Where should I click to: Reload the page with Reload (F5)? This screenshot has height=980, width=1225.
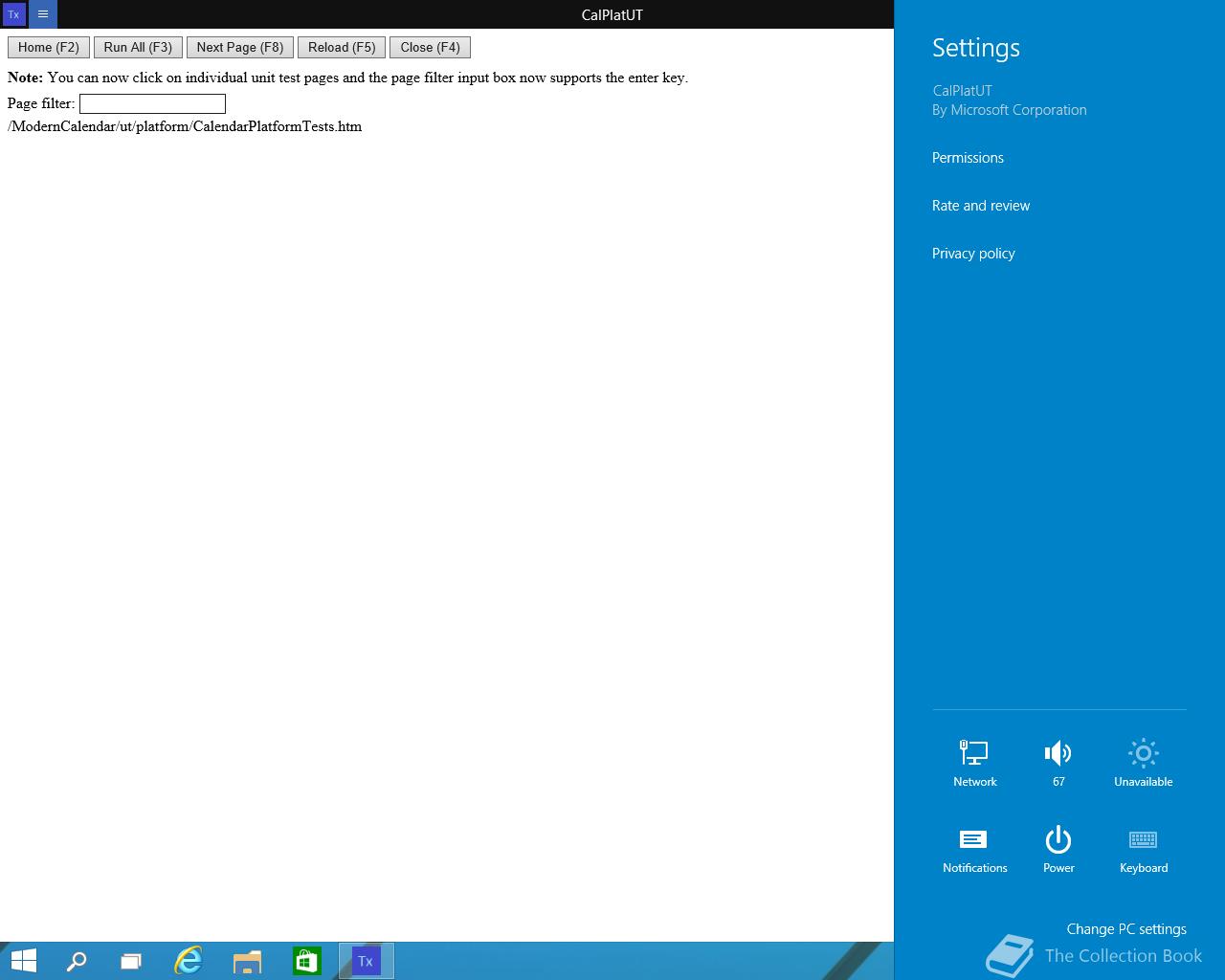pos(342,47)
